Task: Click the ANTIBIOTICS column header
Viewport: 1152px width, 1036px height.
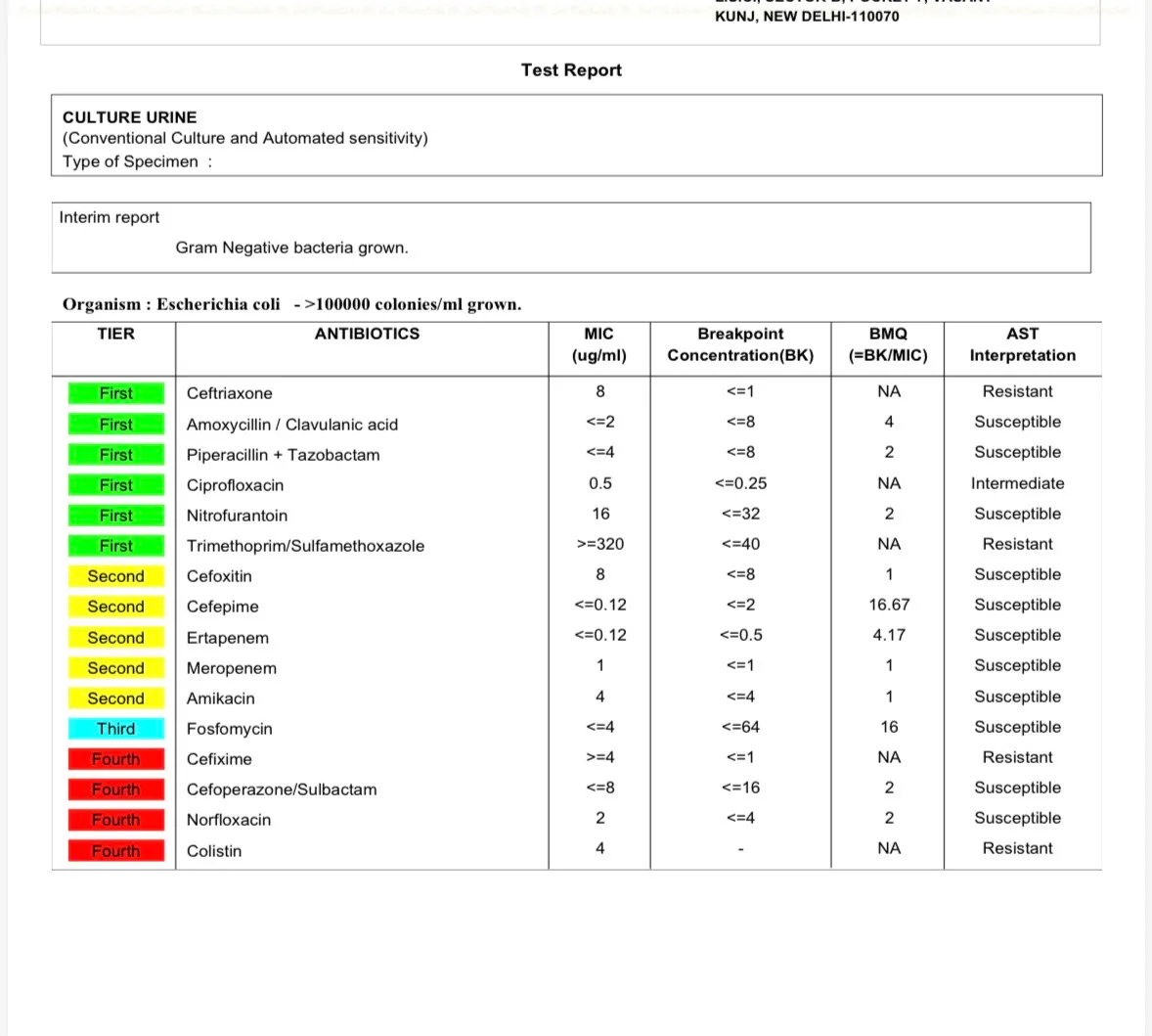Action: pyautogui.click(x=368, y=334)
